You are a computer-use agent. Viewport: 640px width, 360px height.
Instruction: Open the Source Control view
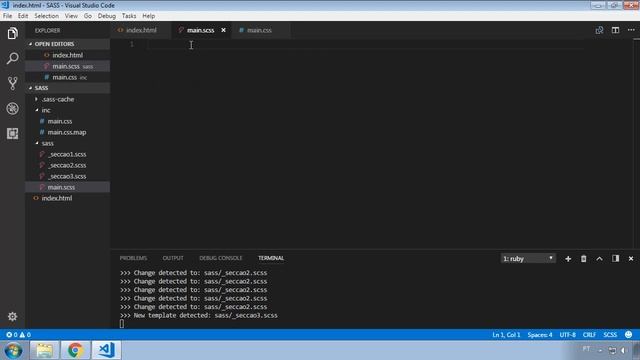click(x=12, y=83)
